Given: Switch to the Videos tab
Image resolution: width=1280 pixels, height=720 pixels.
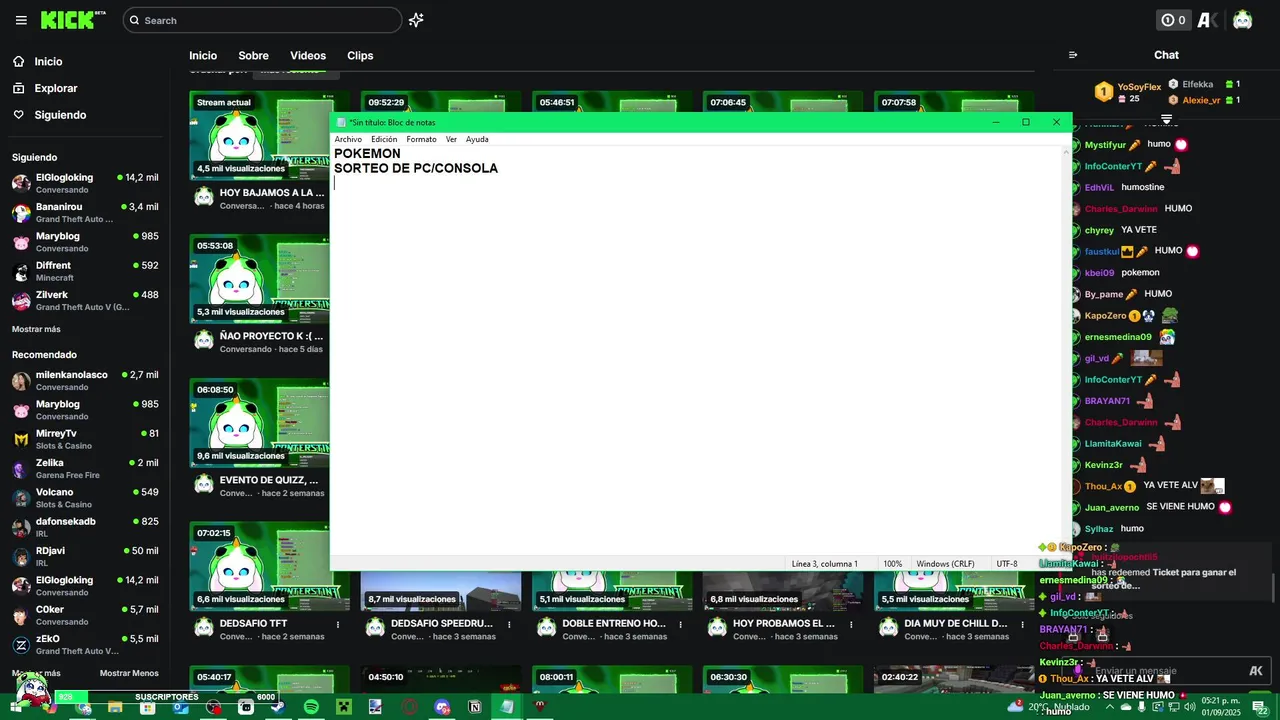Looking at the screenshot, I should (x=308, y=56).
